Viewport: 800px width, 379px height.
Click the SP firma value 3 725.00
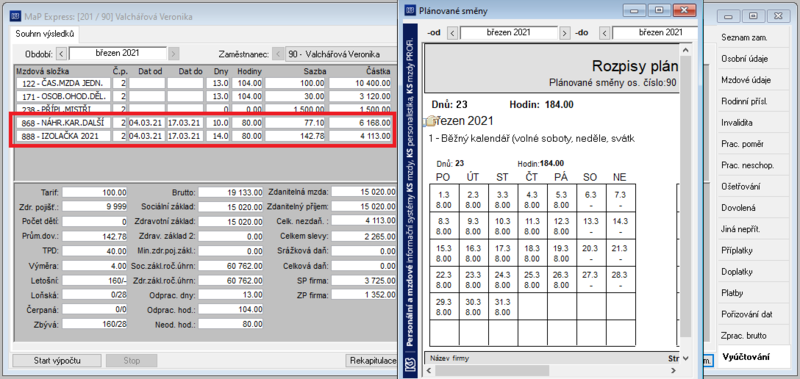point(364,280)
